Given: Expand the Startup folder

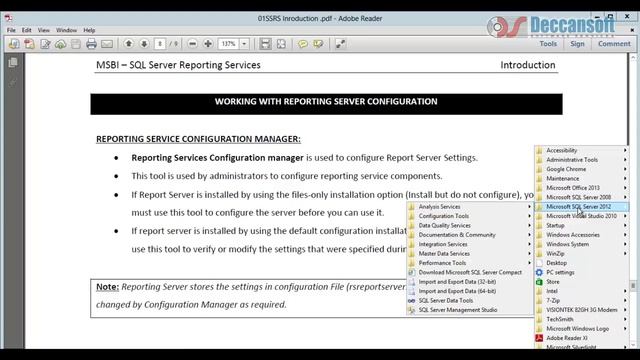Looking at the screenshot, I should pyautogui.click(x=582, y=225).
